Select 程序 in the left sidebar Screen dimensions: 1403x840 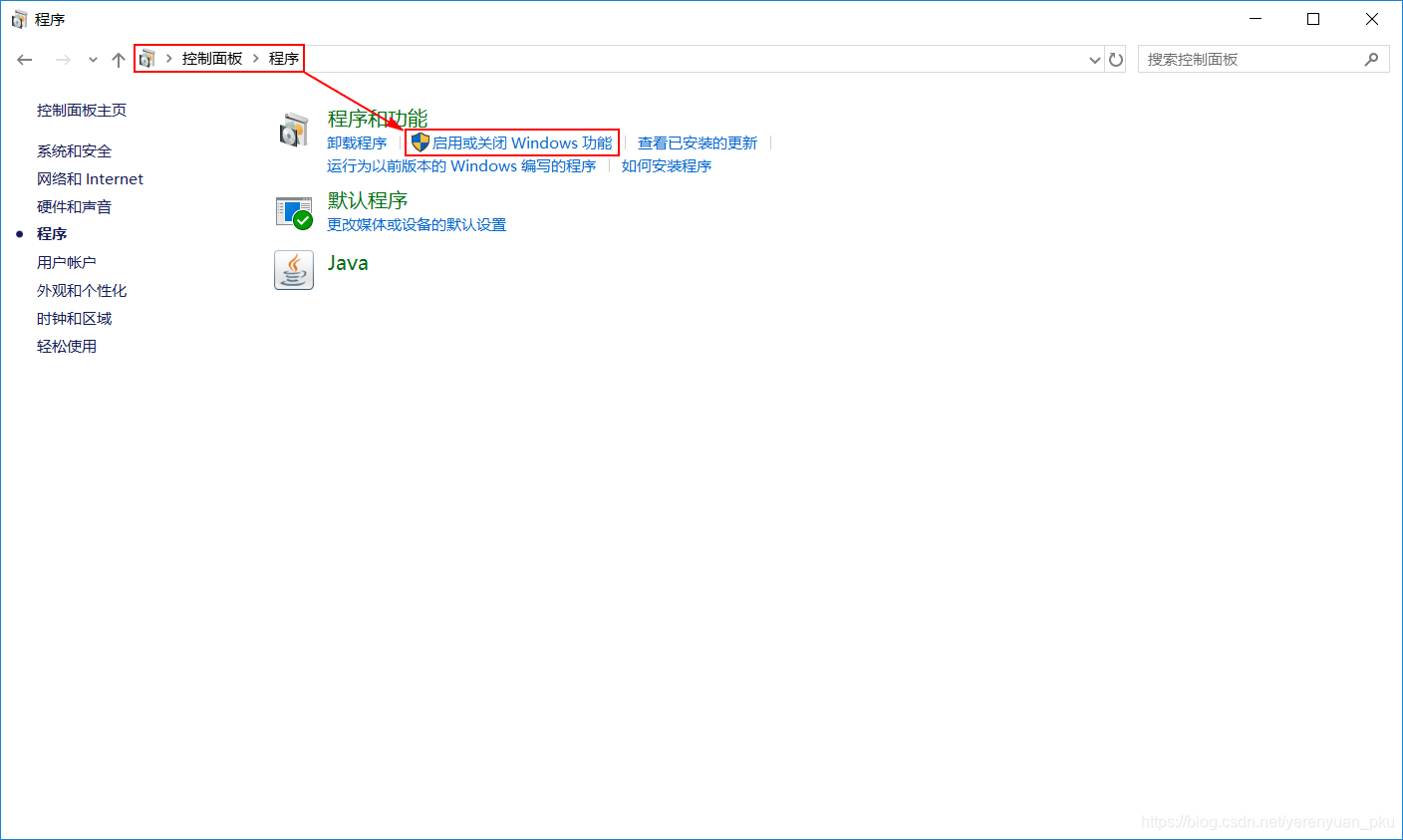52,234
